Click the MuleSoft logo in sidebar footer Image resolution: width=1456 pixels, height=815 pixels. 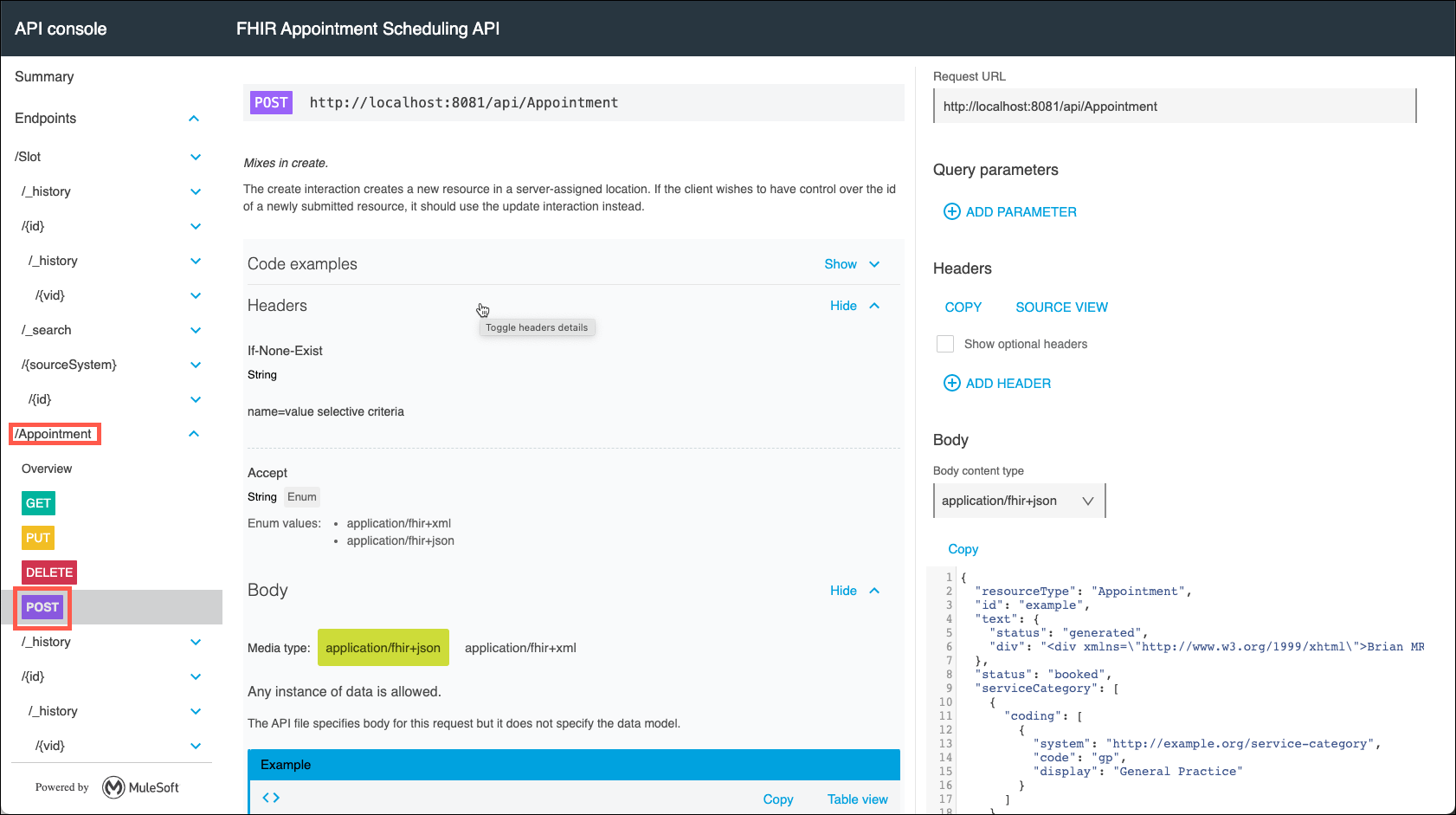[140, 787]
